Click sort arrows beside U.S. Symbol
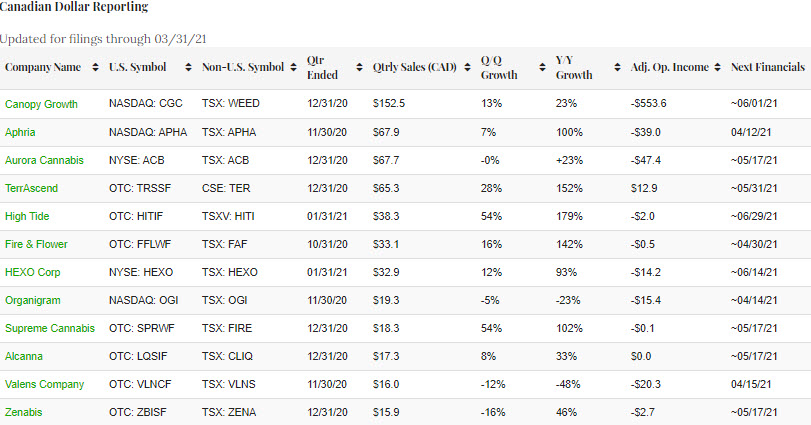The image size is (811, 425). (189, 68)
